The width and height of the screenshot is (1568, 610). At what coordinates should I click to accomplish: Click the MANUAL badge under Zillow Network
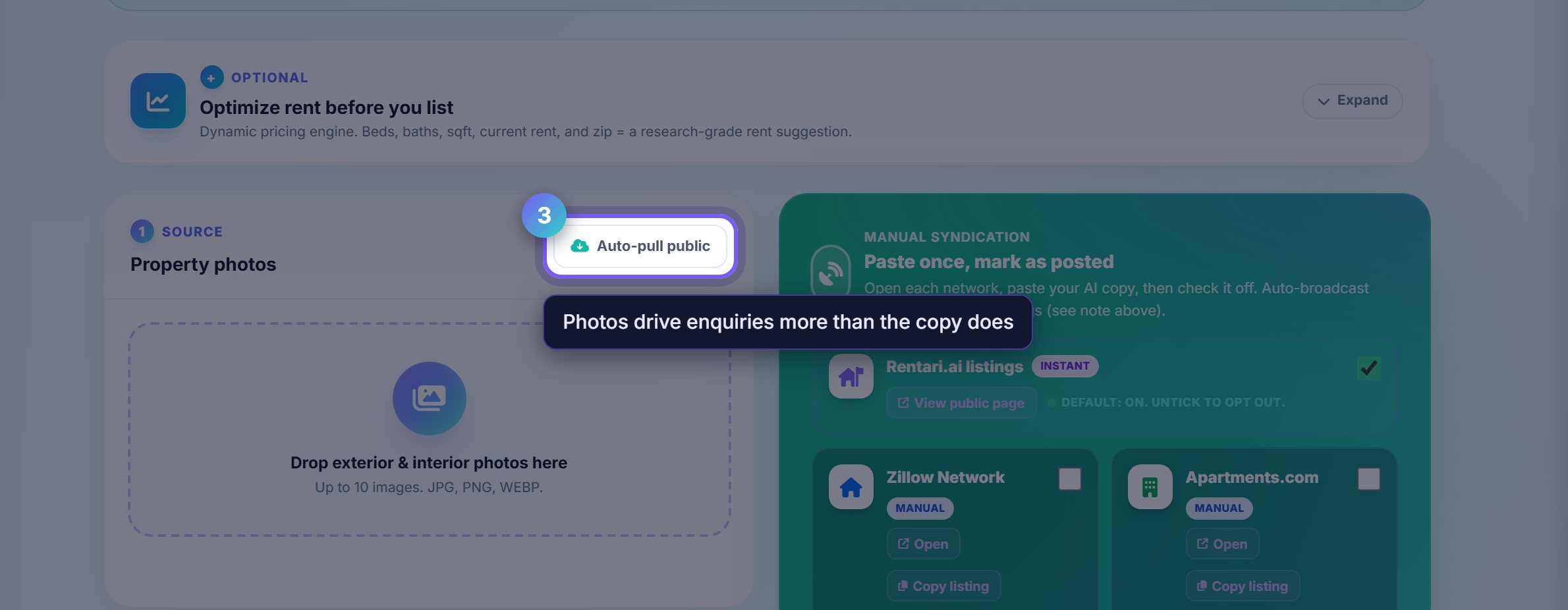coord(920,509)
